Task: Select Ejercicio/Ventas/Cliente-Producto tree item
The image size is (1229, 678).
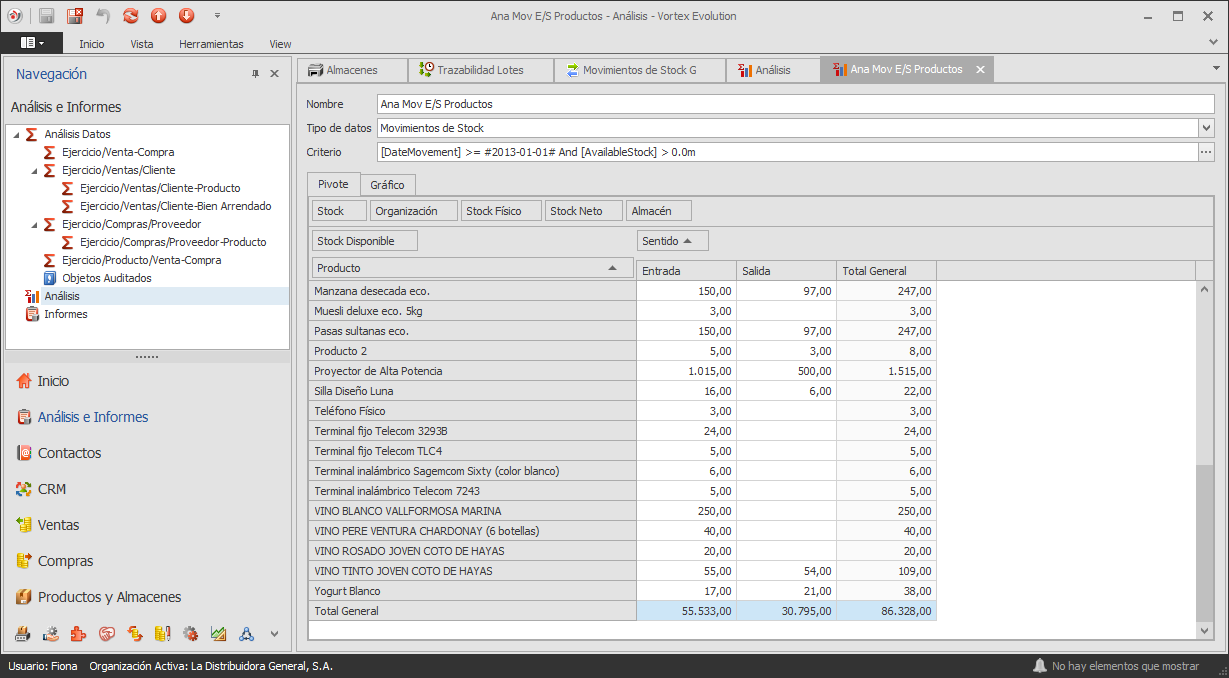Action: [160, 188]
